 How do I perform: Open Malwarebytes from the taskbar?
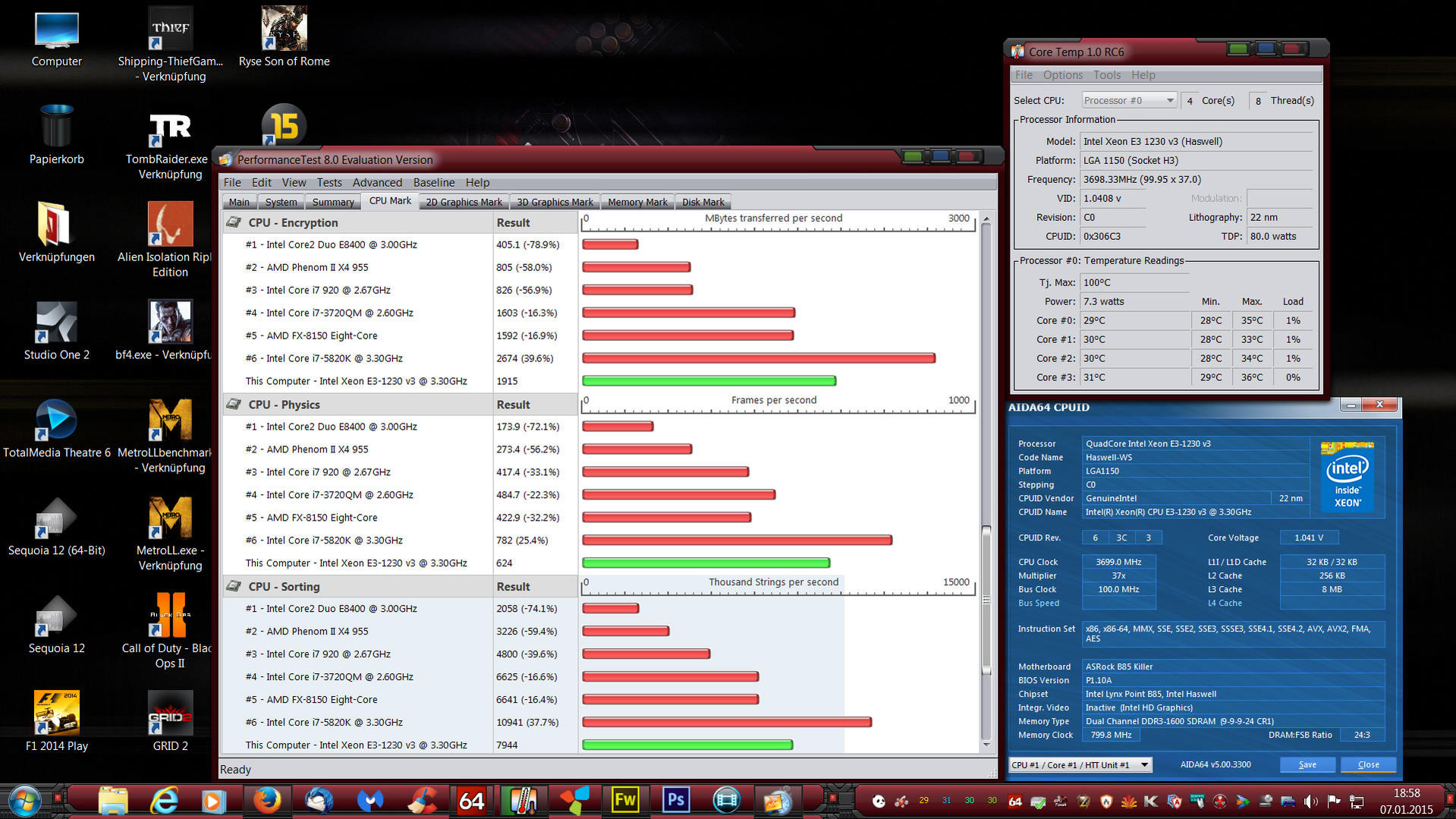click(x=370, y=801)
